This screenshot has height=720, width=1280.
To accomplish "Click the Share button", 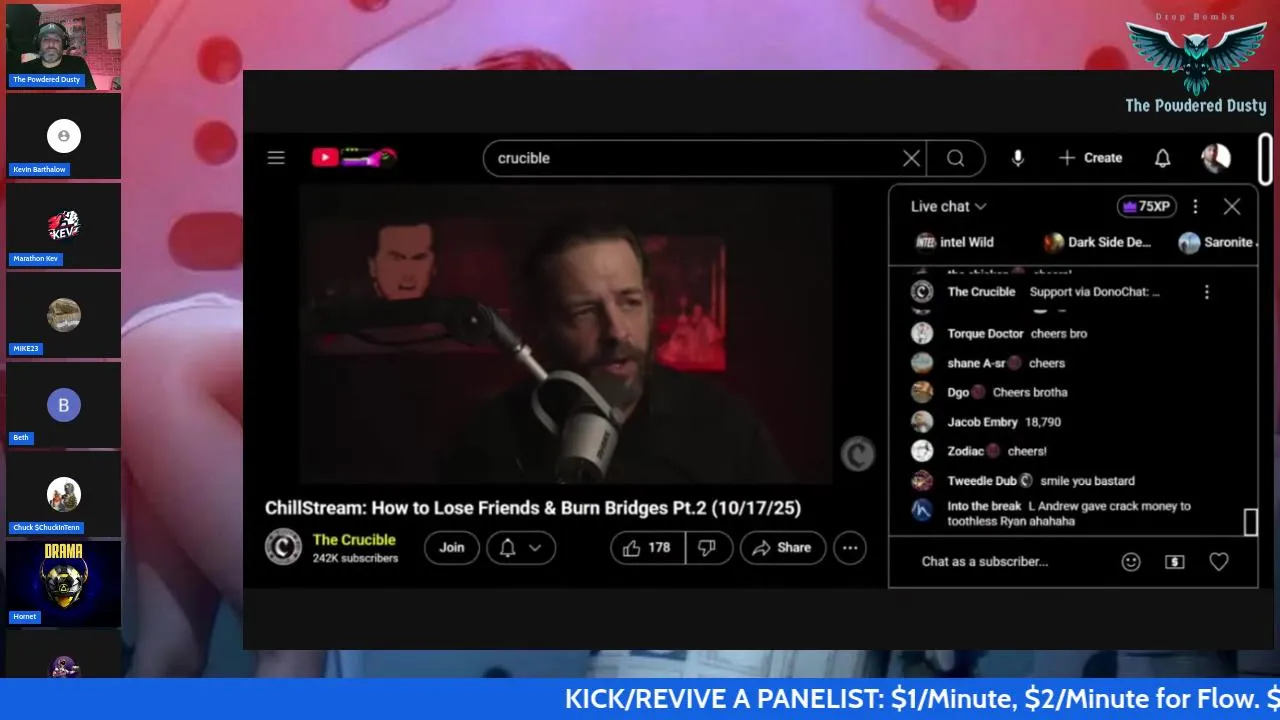I will point(782,547).
